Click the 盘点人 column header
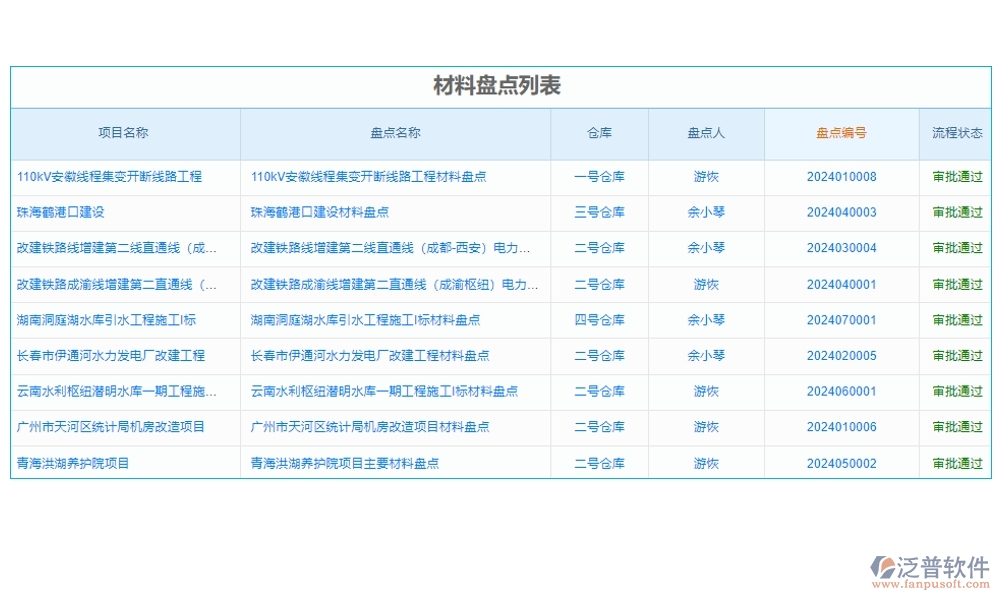This screenshot has width=1000, height=600. [x=707, y=132]
